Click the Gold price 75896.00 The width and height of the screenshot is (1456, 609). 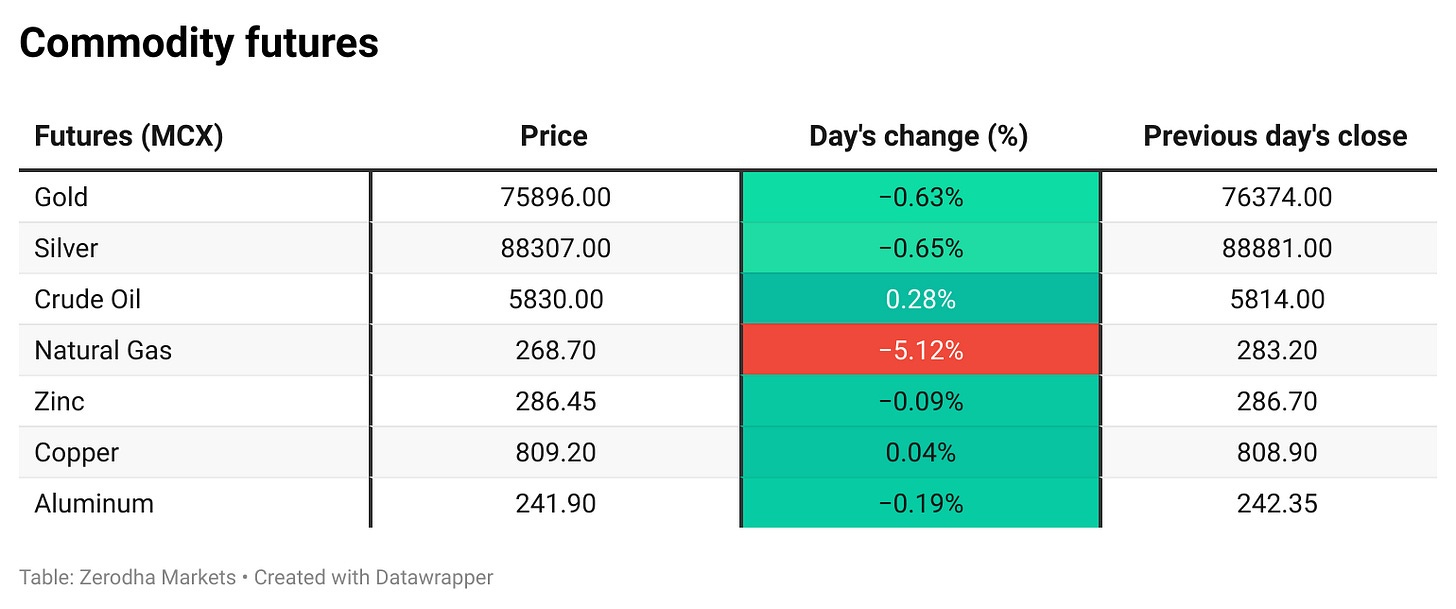point(555,197)
